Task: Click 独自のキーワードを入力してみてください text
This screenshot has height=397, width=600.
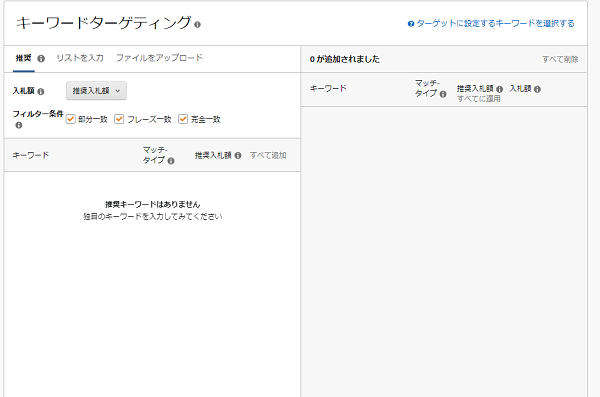Action: [x=153, y=217]
